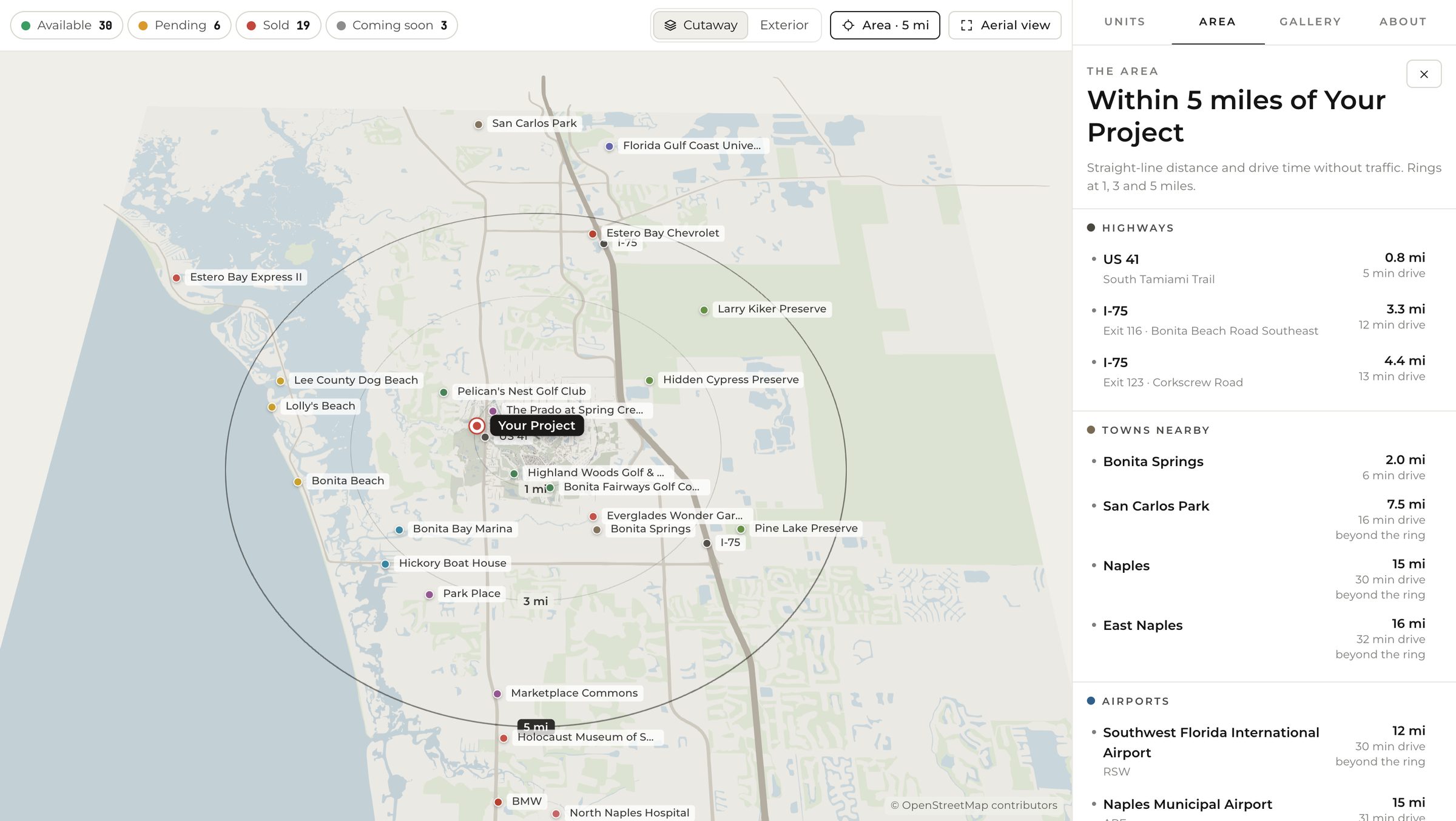
Task: Select the Bonita Beach marker
Action: click(x=298, y=482)
